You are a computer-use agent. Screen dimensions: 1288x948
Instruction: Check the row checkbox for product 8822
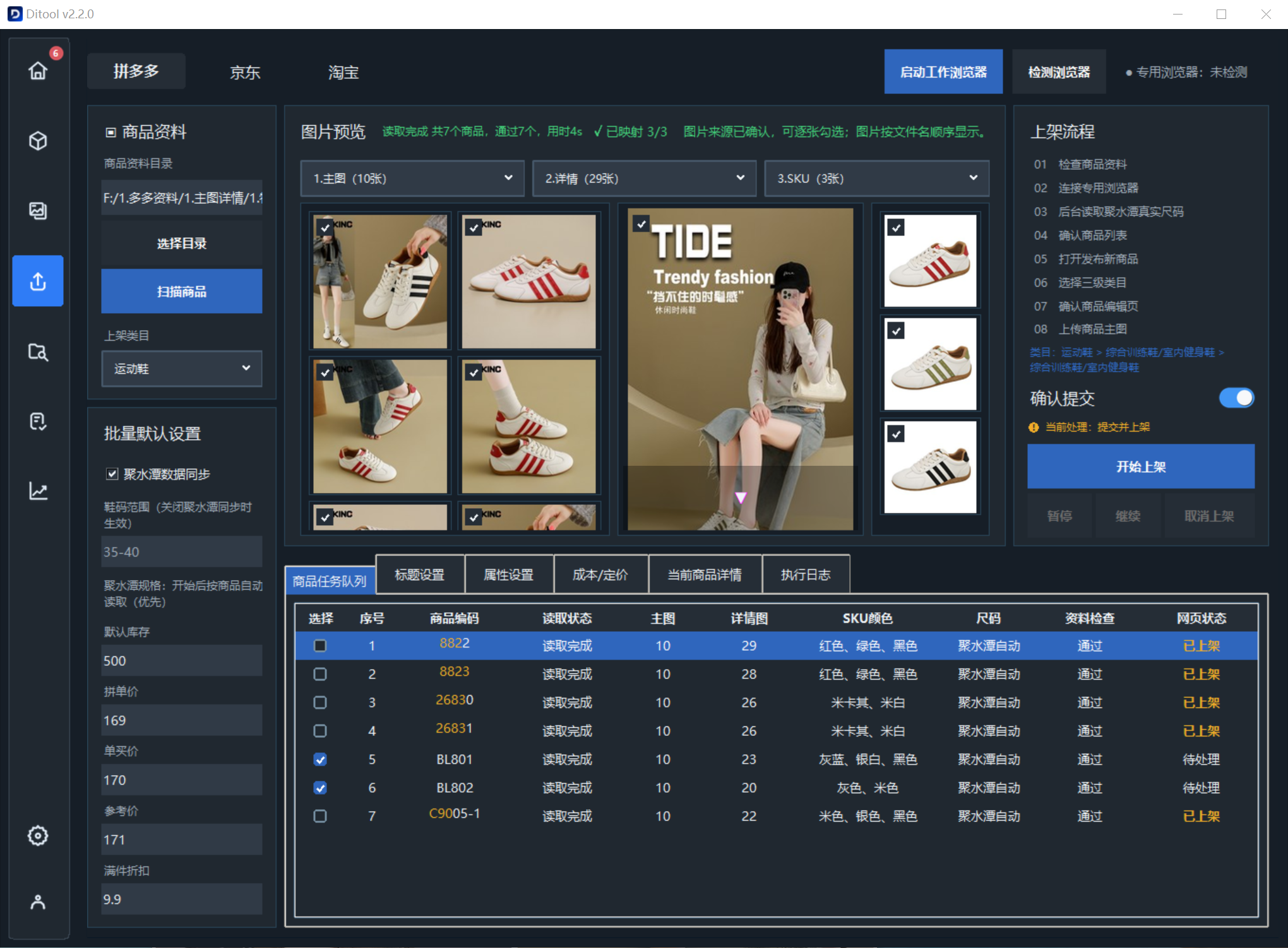tap(320, 646)
